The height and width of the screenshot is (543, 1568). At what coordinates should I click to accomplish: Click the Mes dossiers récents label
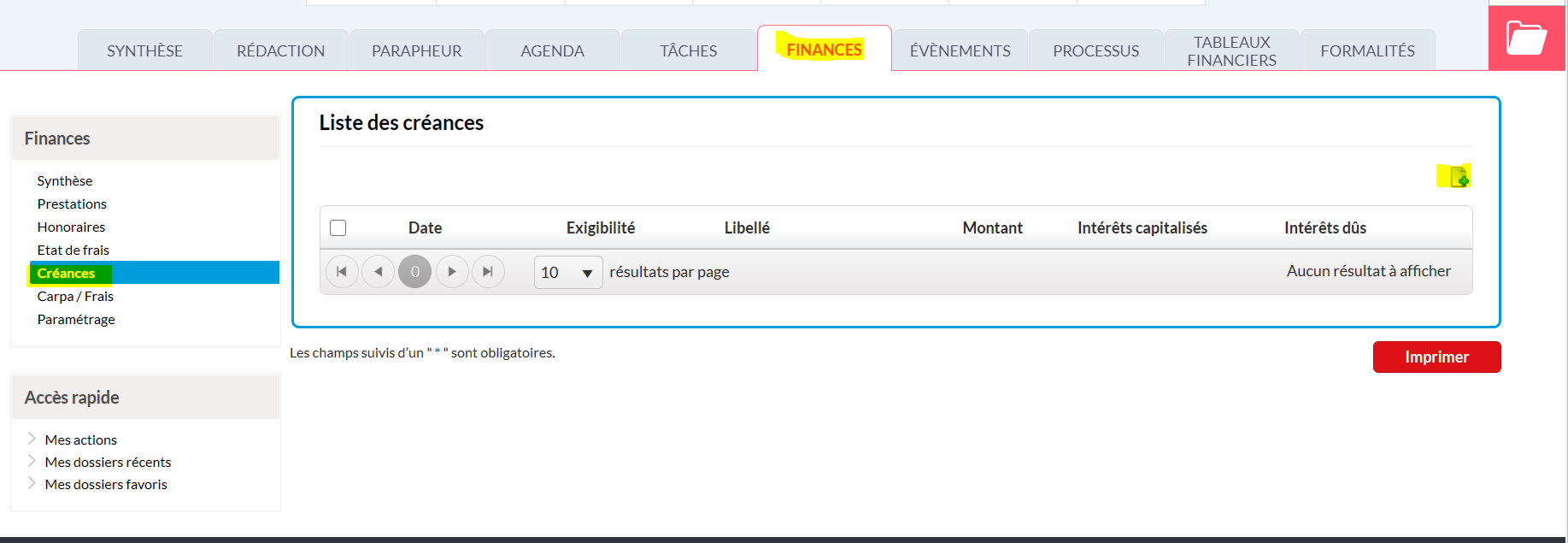click(108, 462)
